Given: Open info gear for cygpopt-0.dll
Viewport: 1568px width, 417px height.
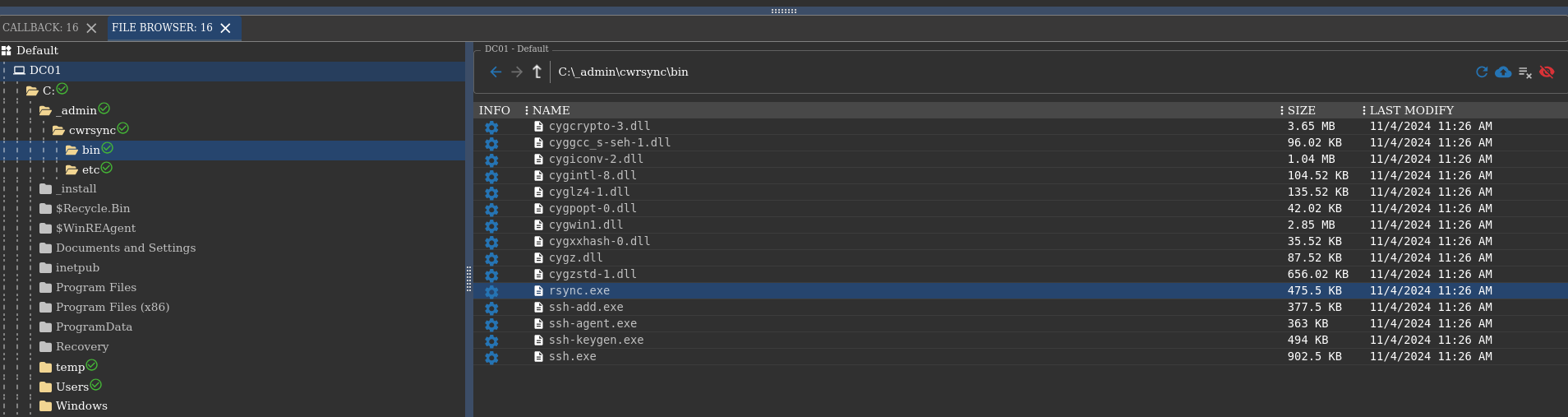Looking at the screenshot, I should (491, 210).
